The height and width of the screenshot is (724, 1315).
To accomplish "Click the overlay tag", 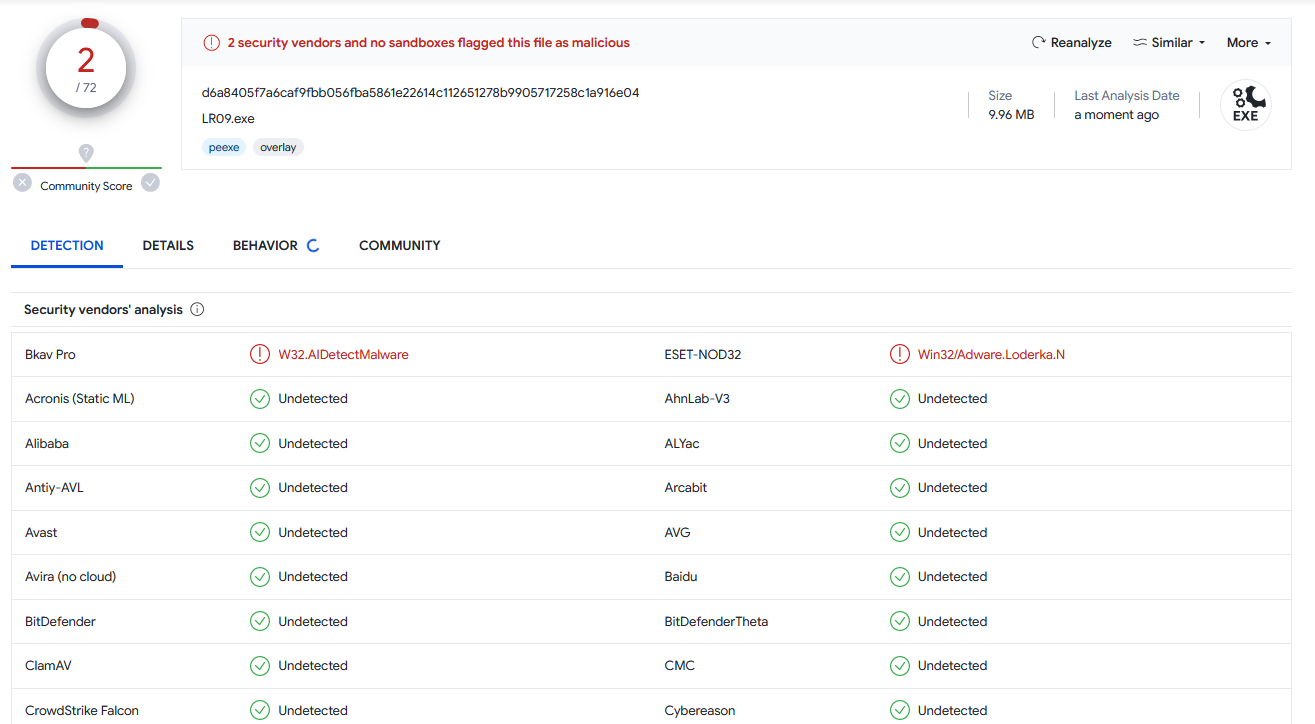I will (278, 147).
